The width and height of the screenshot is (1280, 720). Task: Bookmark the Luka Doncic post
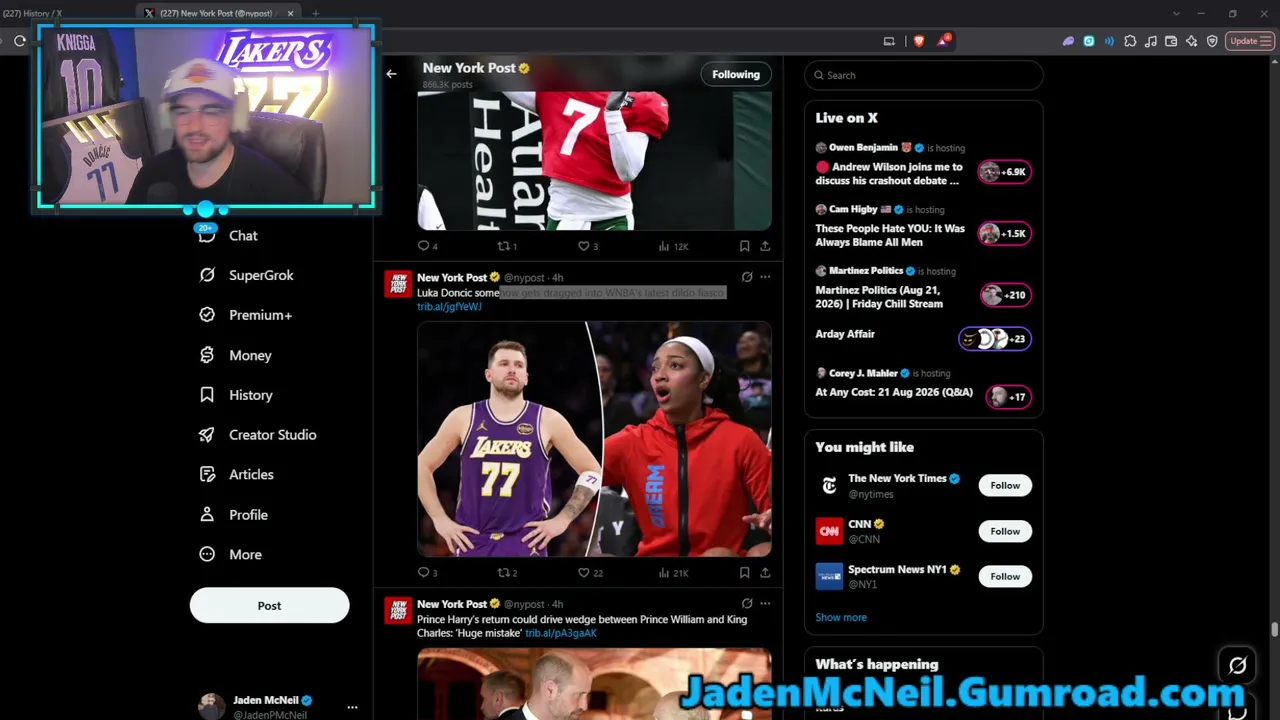[744, 573]
